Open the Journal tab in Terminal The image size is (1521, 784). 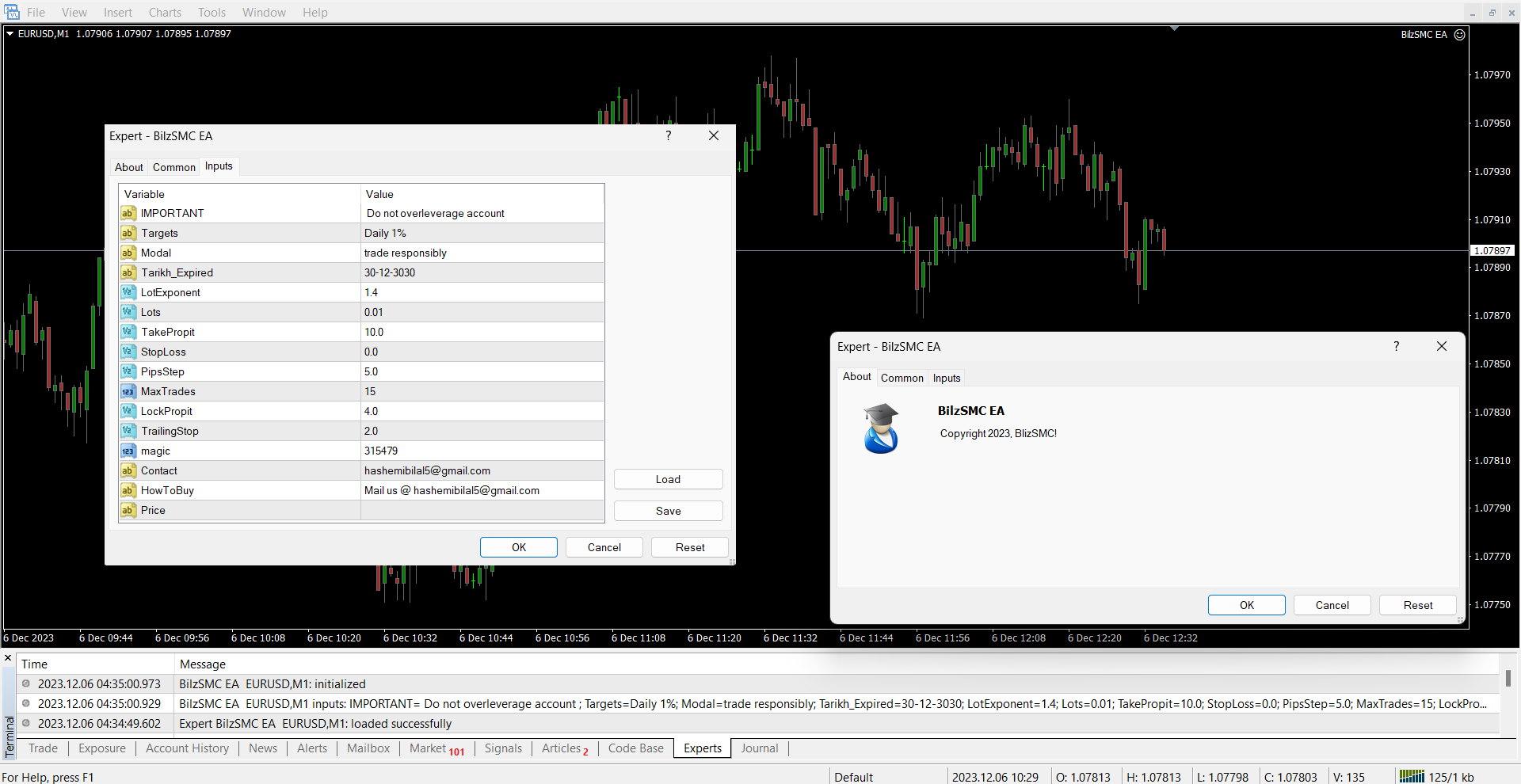[x=759, y=748]
